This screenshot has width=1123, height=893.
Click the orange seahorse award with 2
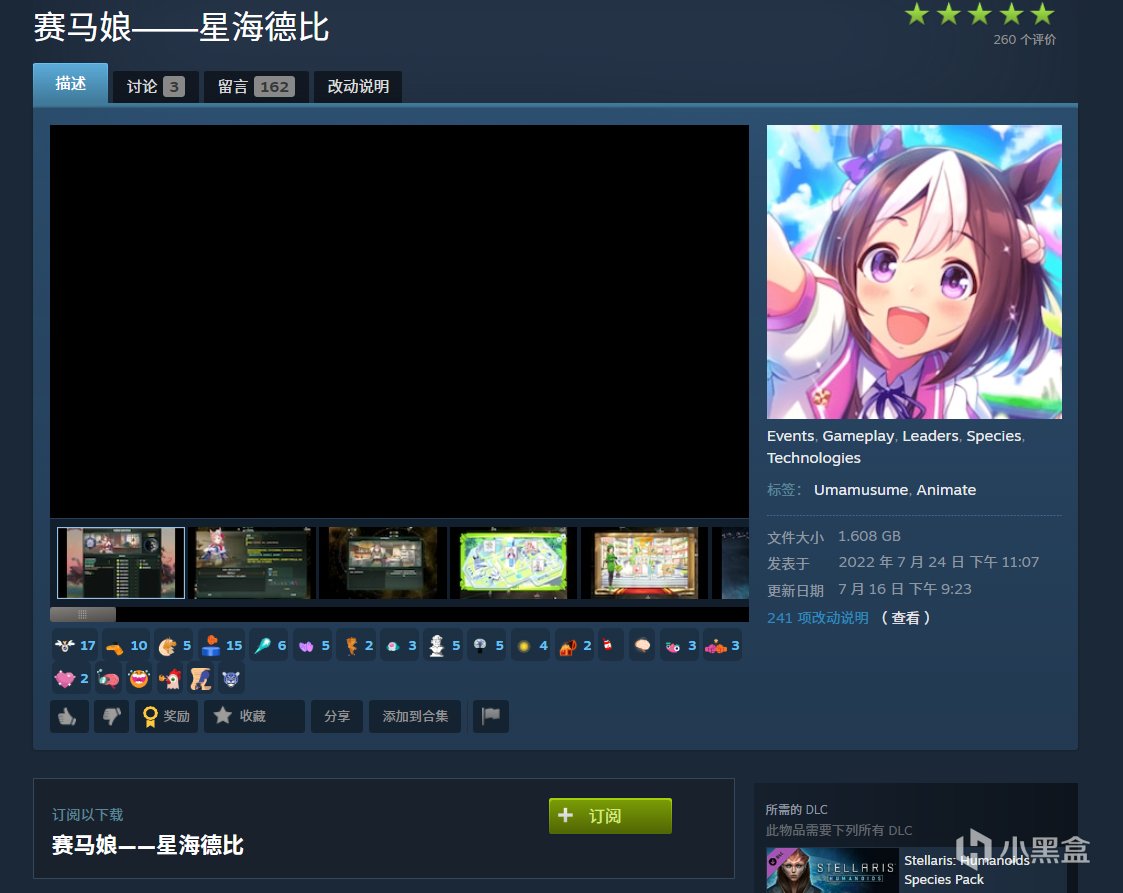tap(357, 645)
